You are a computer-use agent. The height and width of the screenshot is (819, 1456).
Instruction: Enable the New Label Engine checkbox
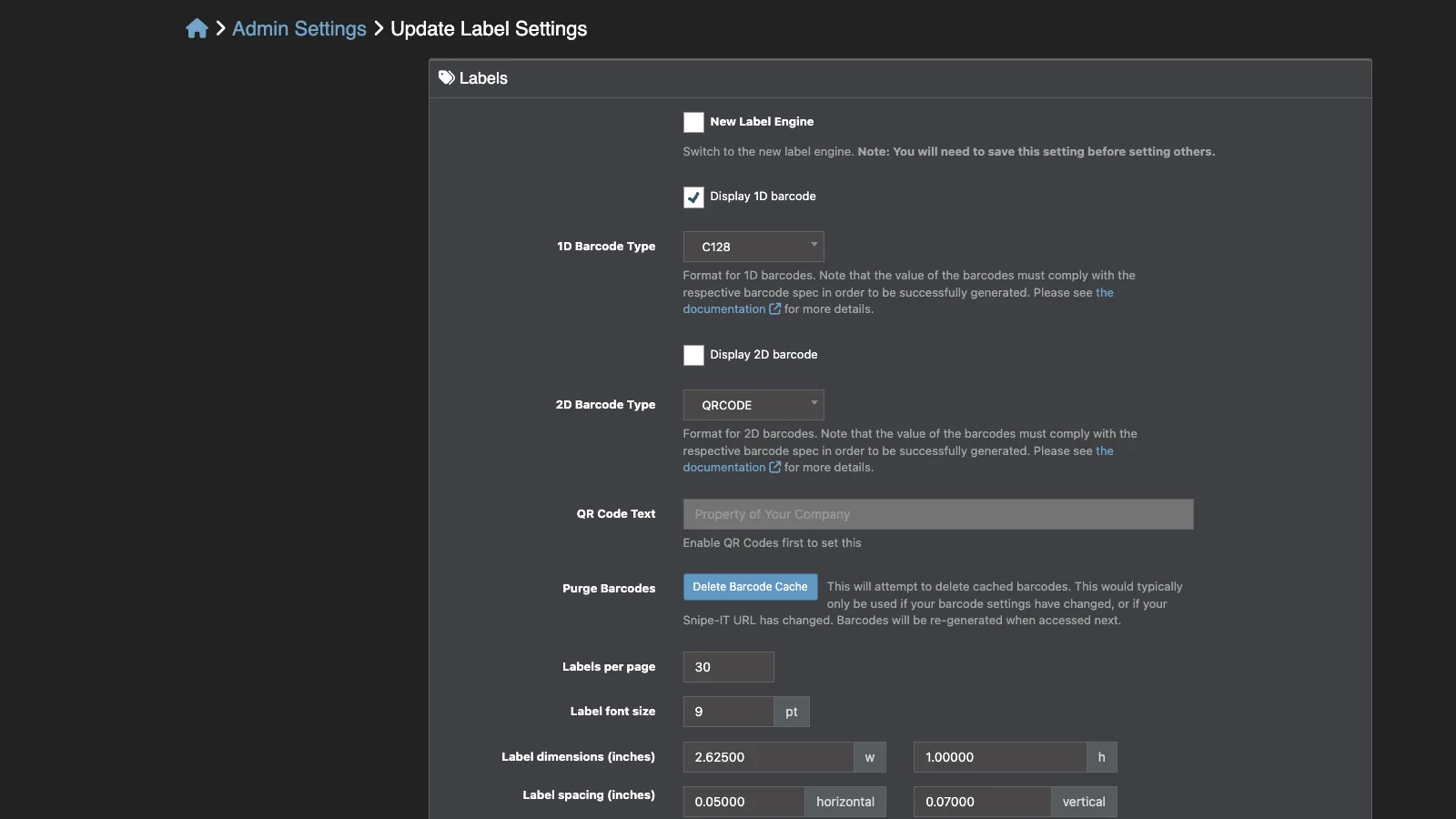click(693, 122)
